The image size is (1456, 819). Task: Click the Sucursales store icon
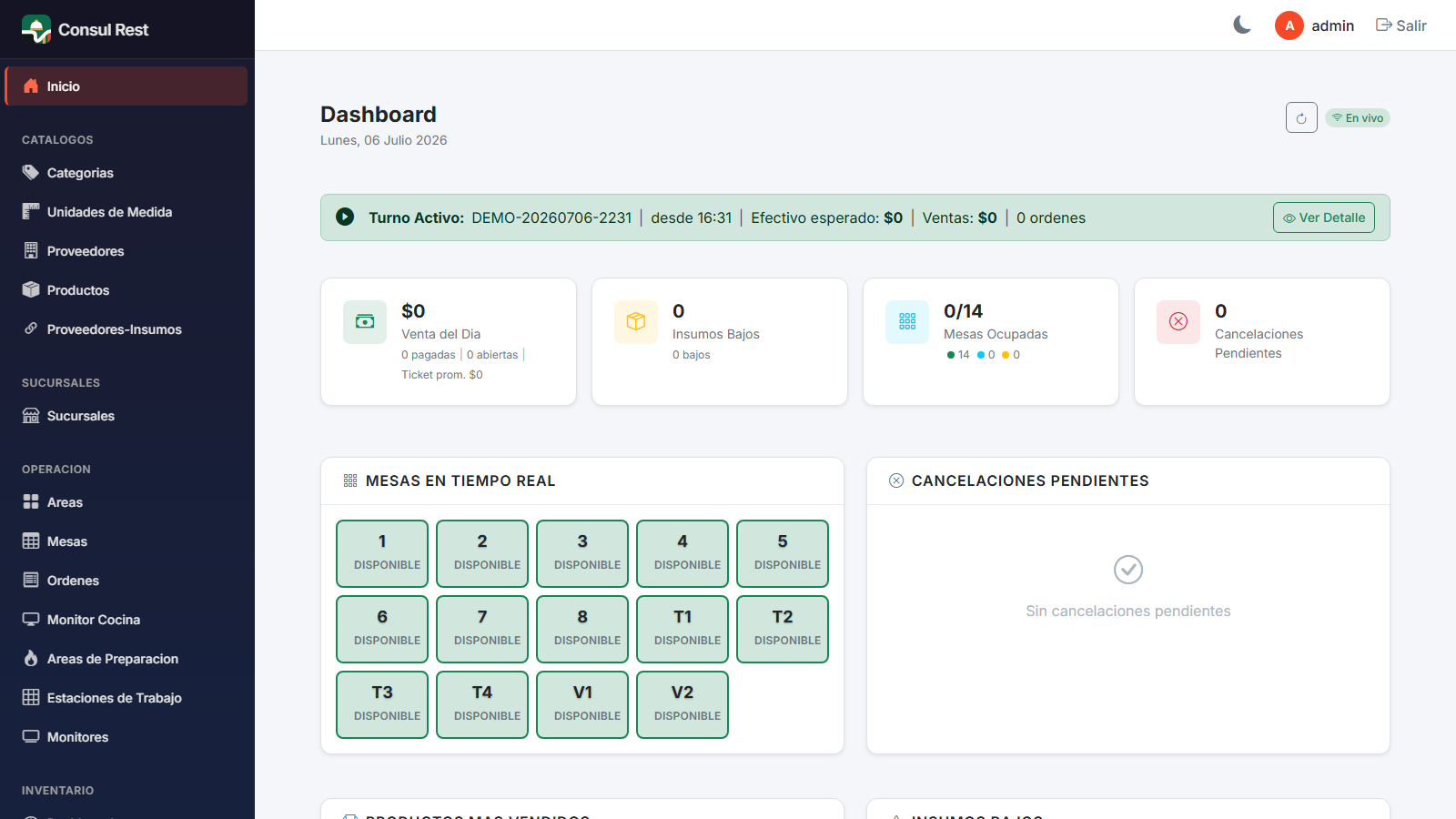[x=31, y=416]
